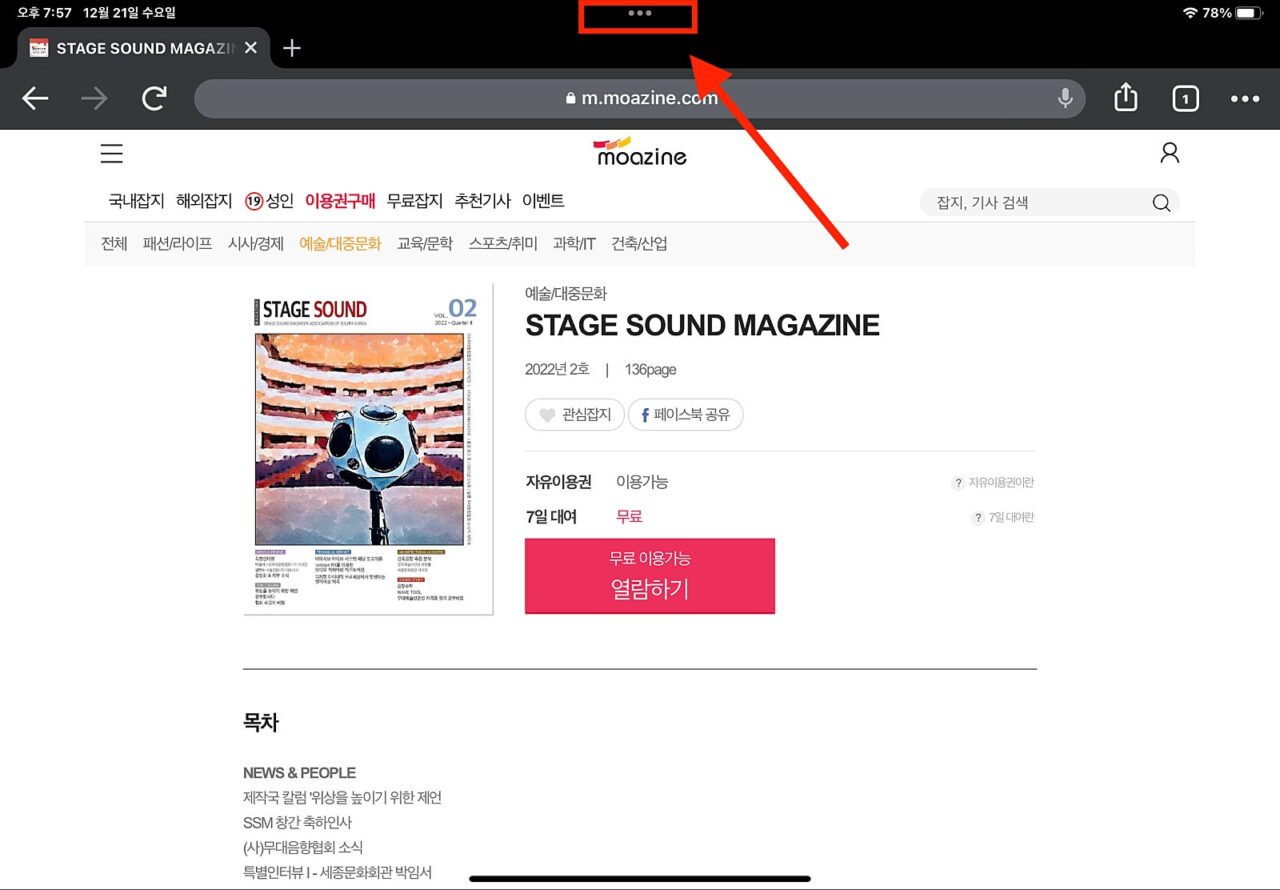The width and height of the screenshot is (1280, 890).
Task: Select the STAGE SOUND MAGAZINE browser tab
Action: pos(143,48)
